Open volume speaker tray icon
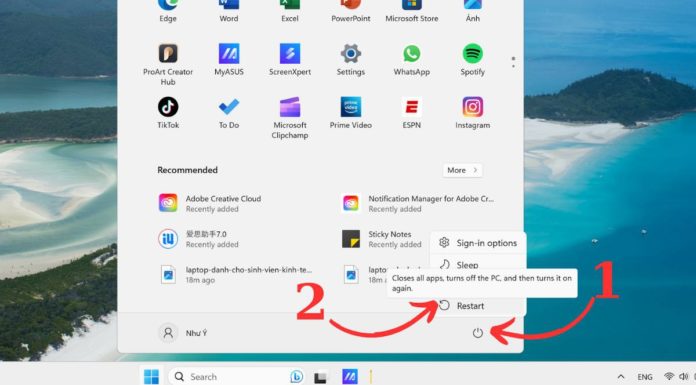The width and height of the screenshot is (696, 385). tap(684, 377)
